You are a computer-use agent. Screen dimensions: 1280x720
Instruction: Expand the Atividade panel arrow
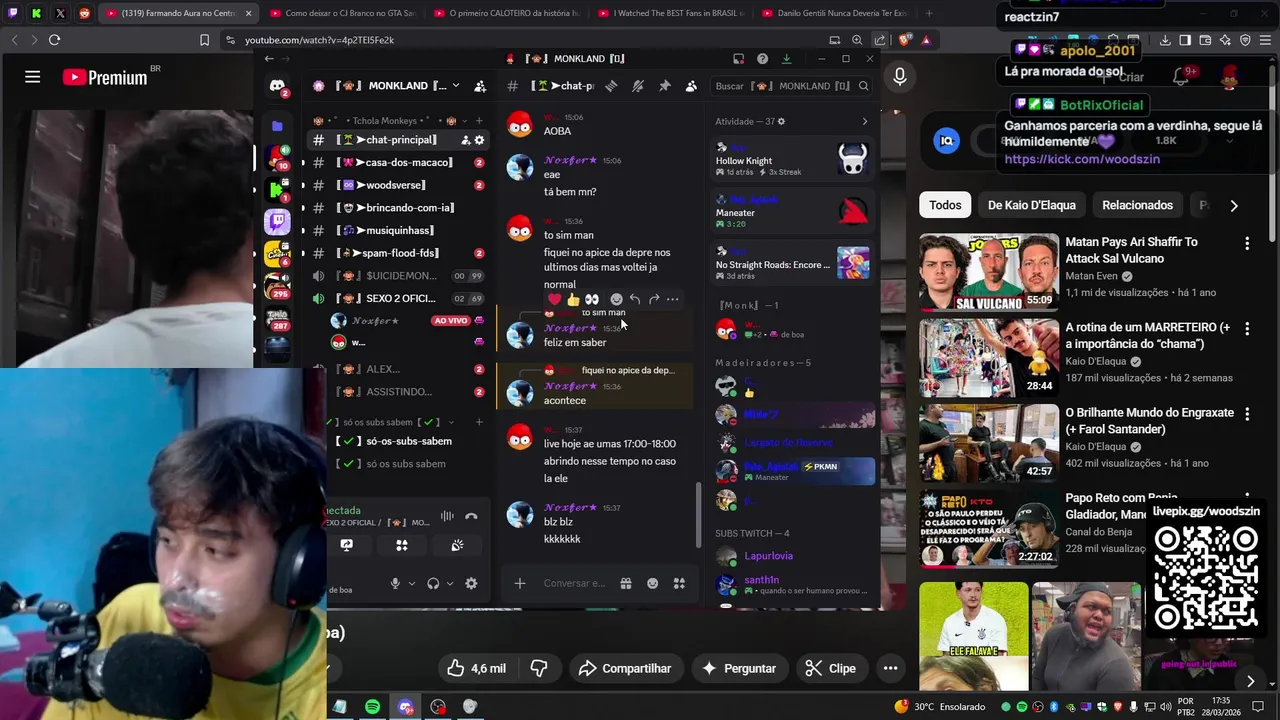click(865, 122)
